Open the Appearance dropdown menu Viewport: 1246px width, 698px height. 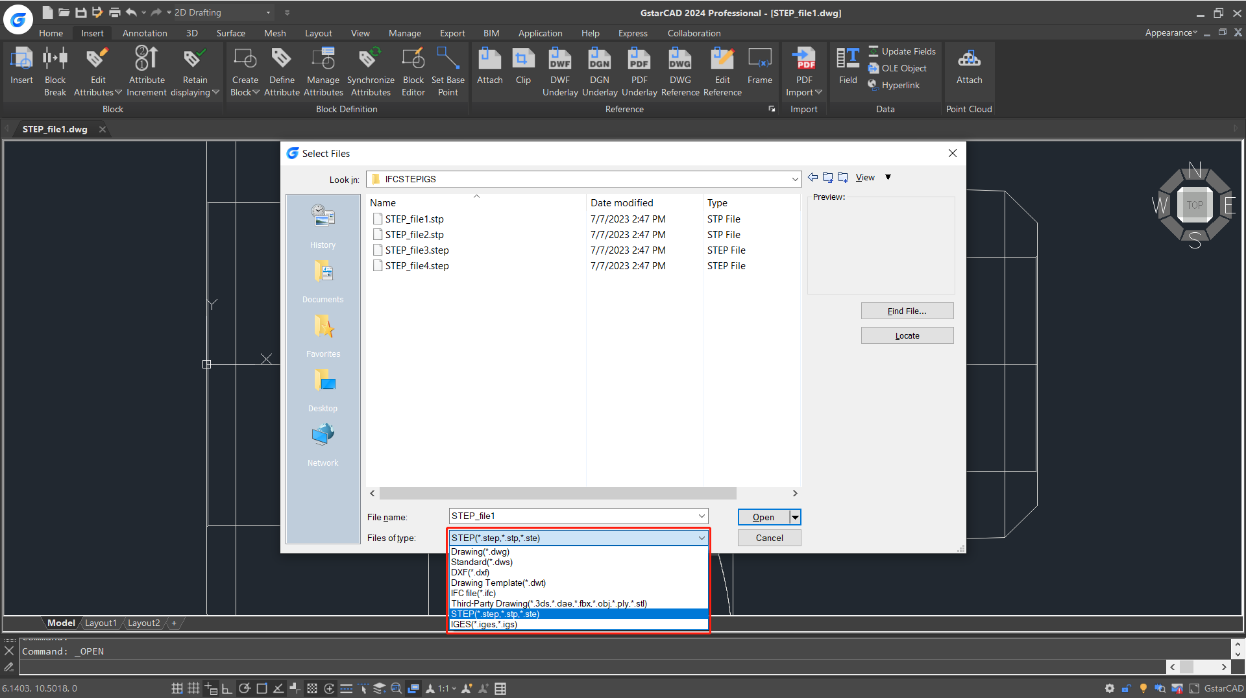(x=1171, y=33)
